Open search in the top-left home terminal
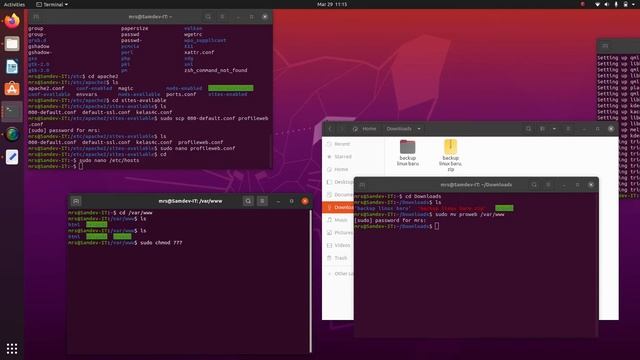This screenshot has height=360, width=640. [208, 17]
